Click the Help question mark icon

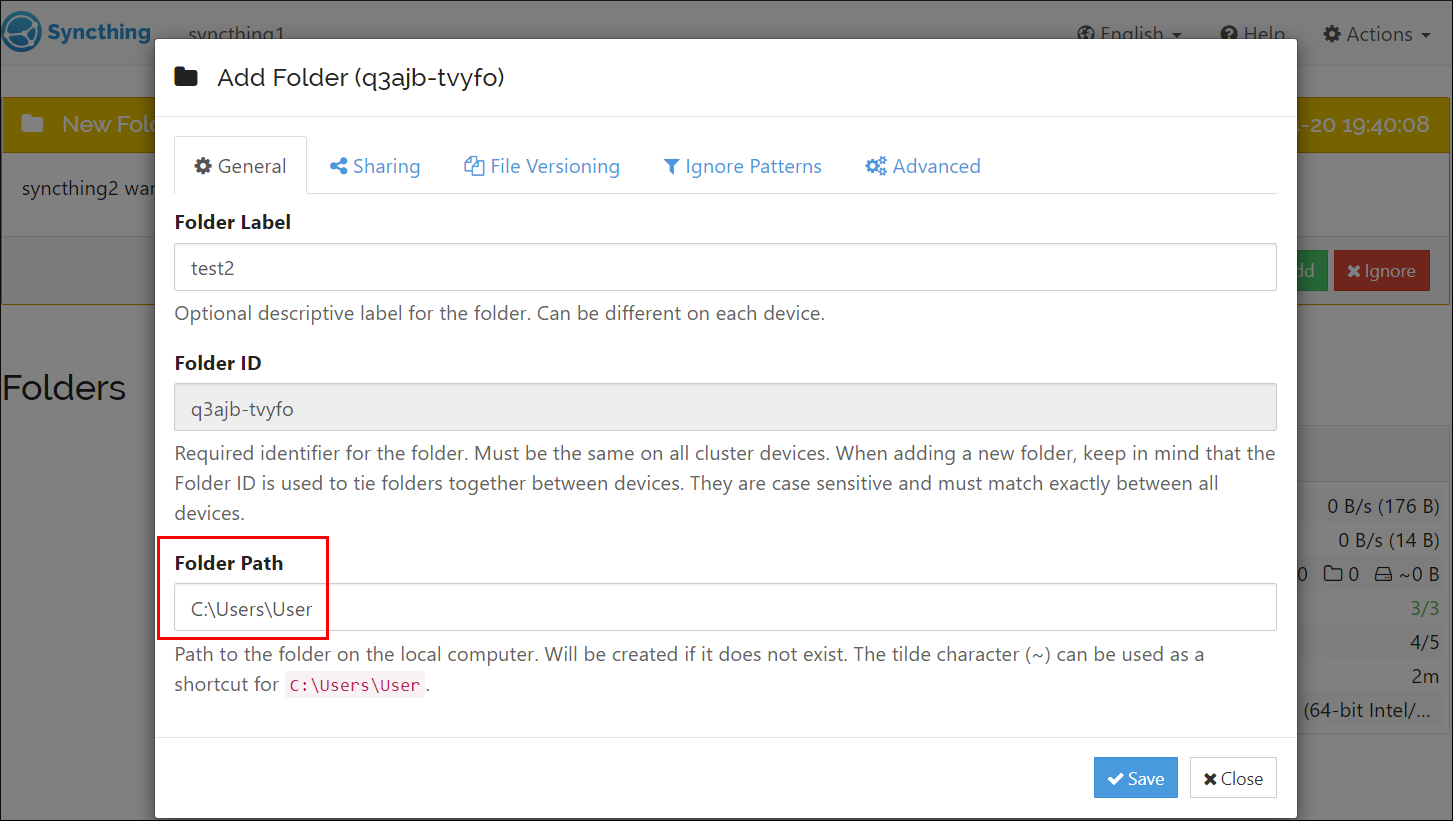(1227, 33)
